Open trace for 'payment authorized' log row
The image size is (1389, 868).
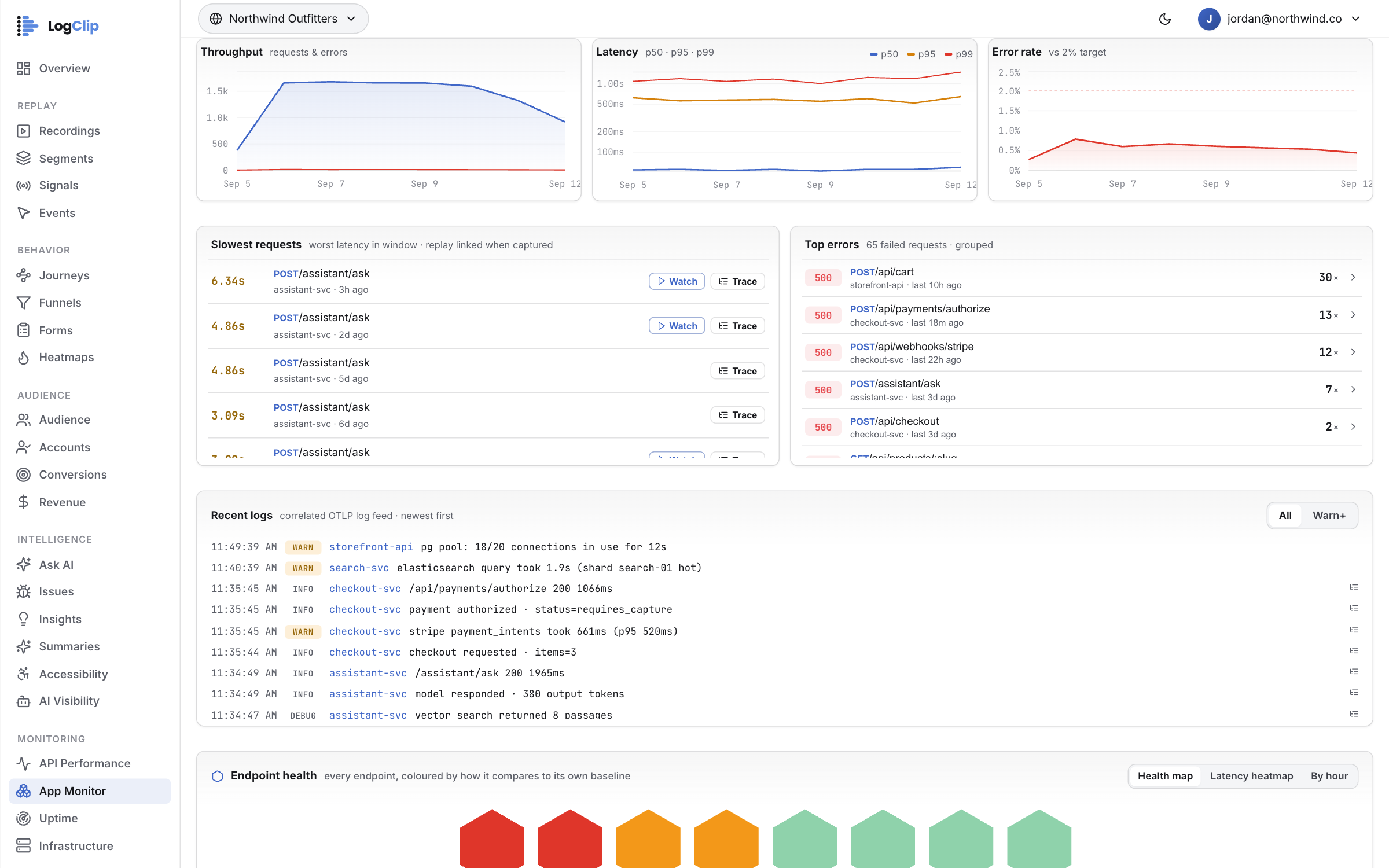1354,609
